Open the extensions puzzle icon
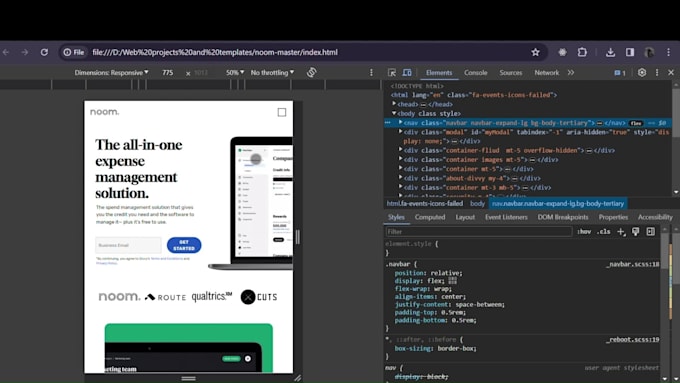This screenshot has height=383, width=680. [x=582, y=52]
